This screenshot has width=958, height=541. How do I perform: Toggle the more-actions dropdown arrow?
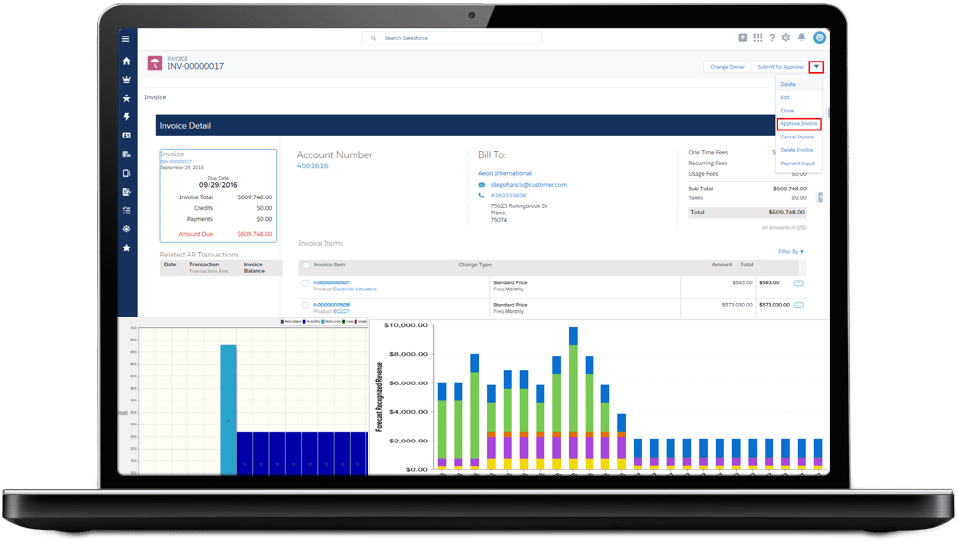coord(816,67)
